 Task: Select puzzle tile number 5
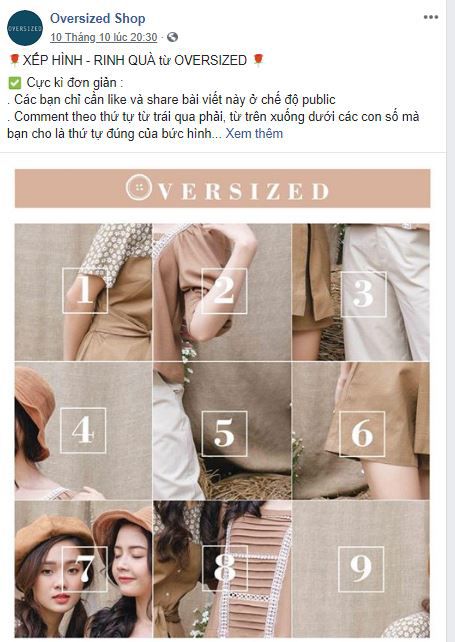[x=222, y=430]
